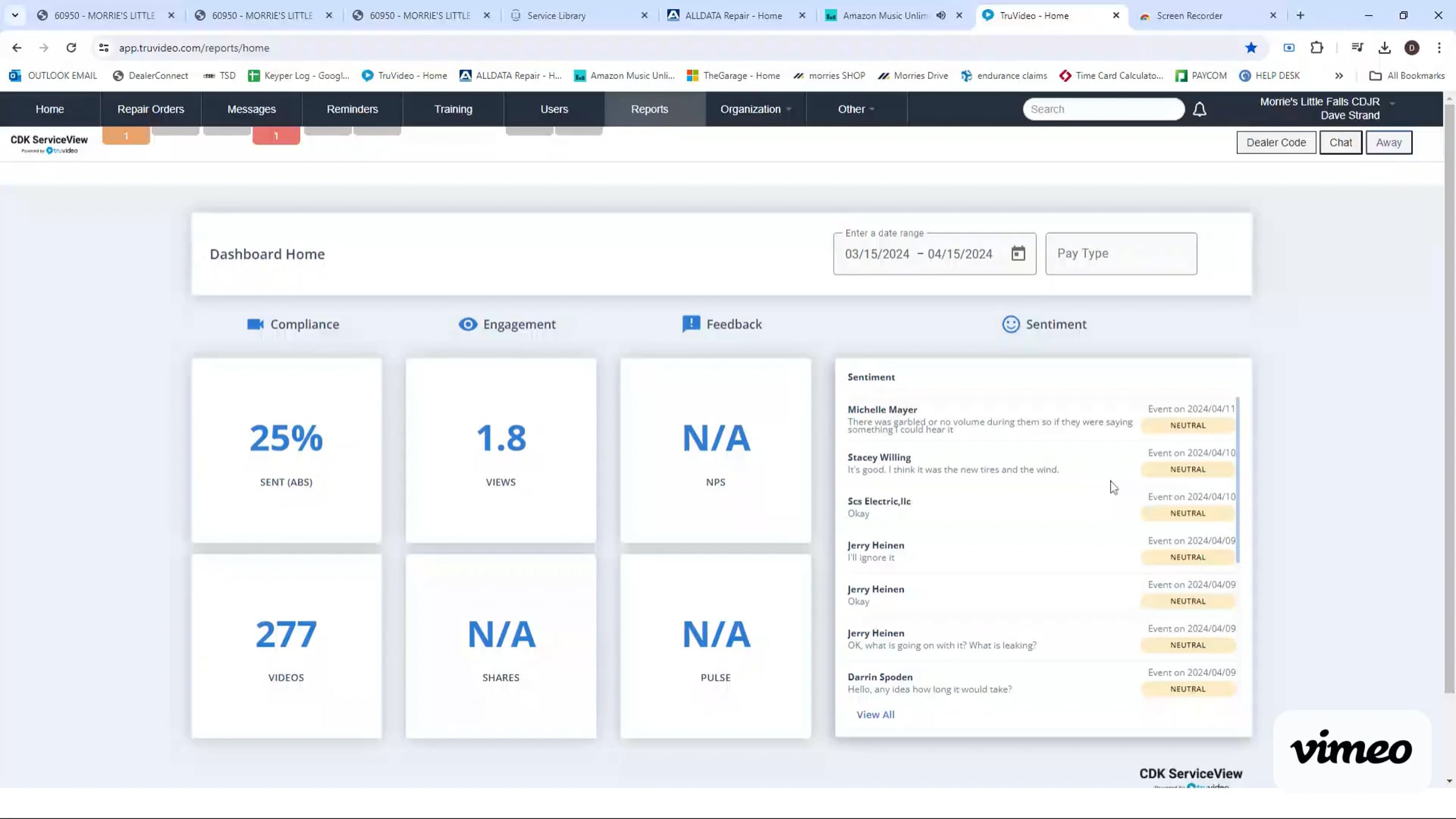Switch to the Service Library tab
The height and width of the screenshot is (819, 1456).
556,16
